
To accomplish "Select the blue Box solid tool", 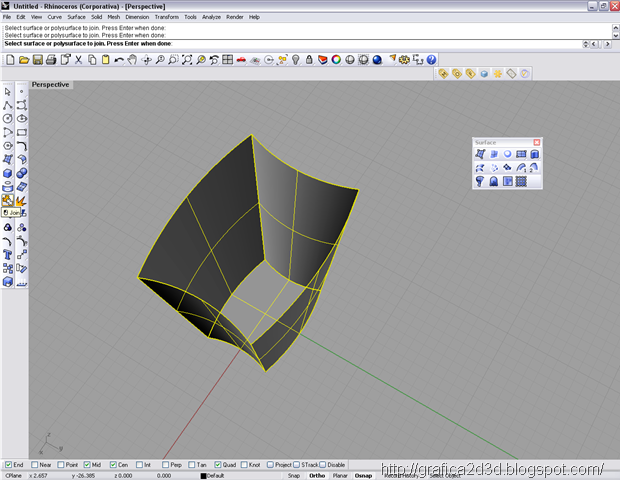I will [8, 173].
